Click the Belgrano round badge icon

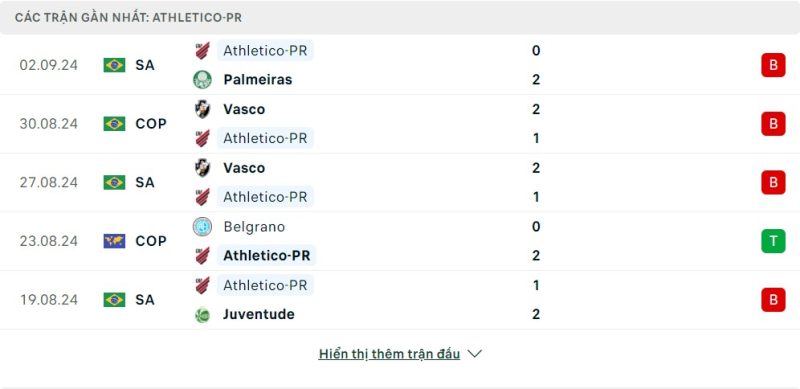click(x=203, y=227)
